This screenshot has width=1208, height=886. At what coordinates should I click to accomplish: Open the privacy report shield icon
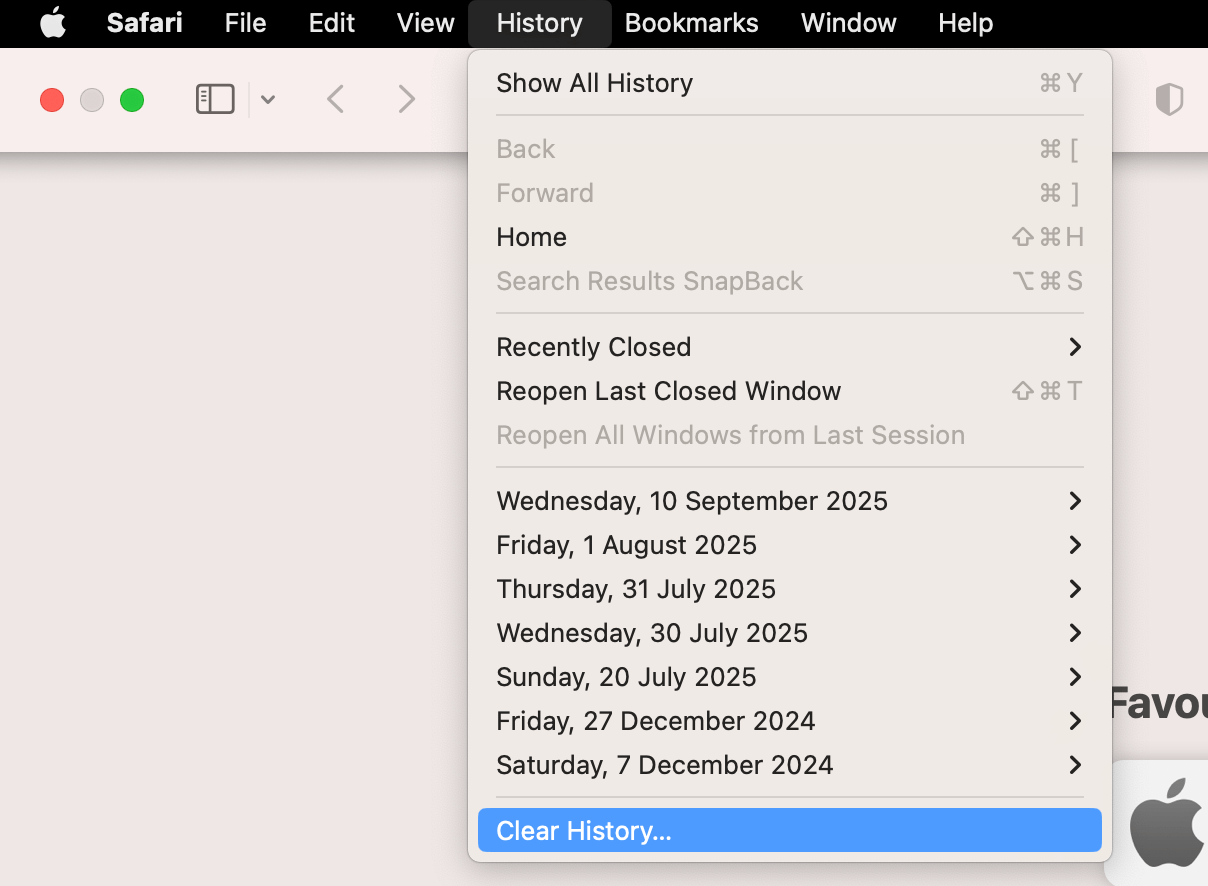1169,99
